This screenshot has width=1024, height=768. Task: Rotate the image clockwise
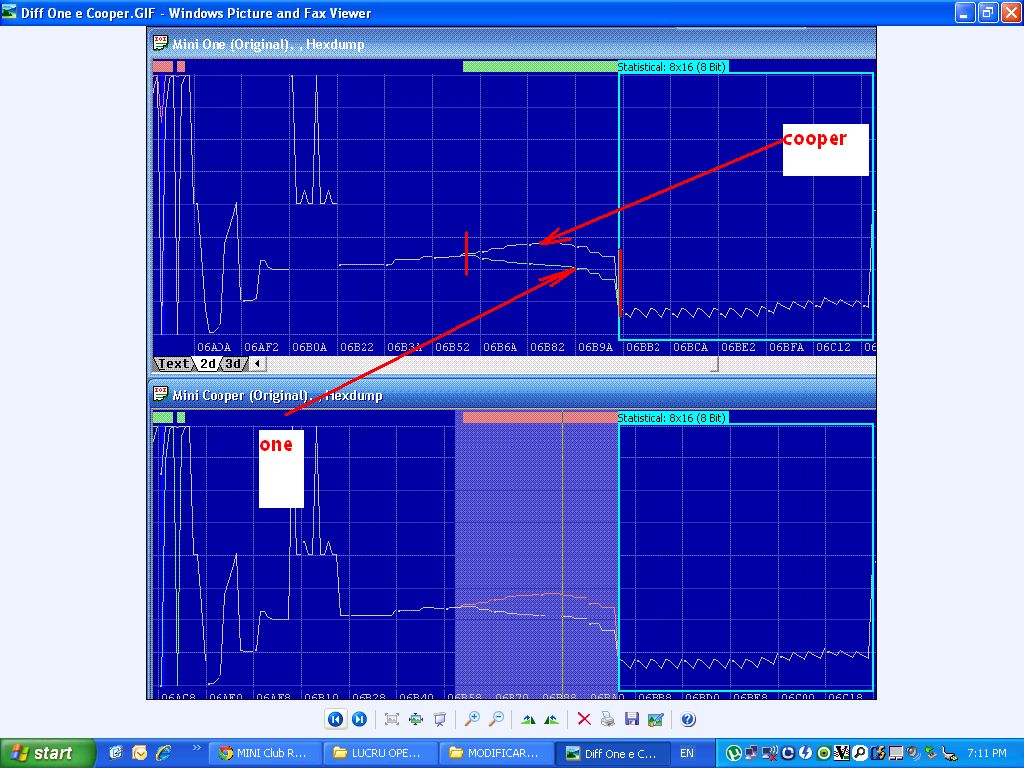click(528, 719)
